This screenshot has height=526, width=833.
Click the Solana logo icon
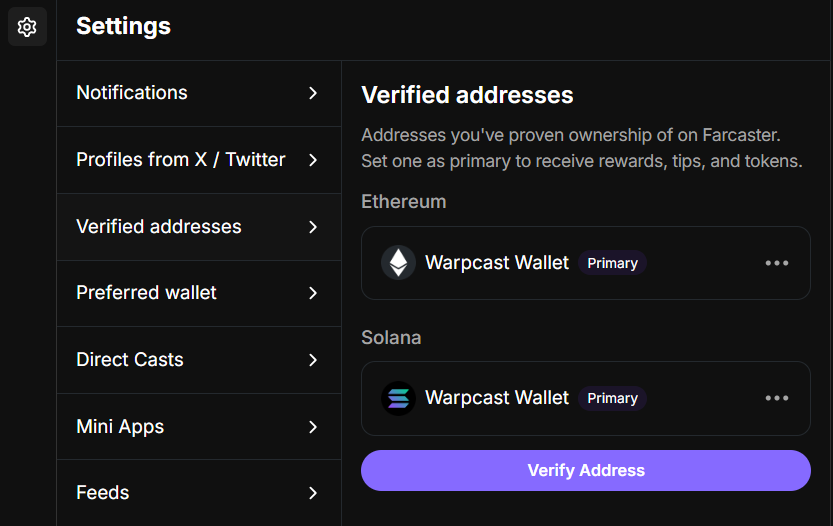pyautogui.click(x=398, y=398)
